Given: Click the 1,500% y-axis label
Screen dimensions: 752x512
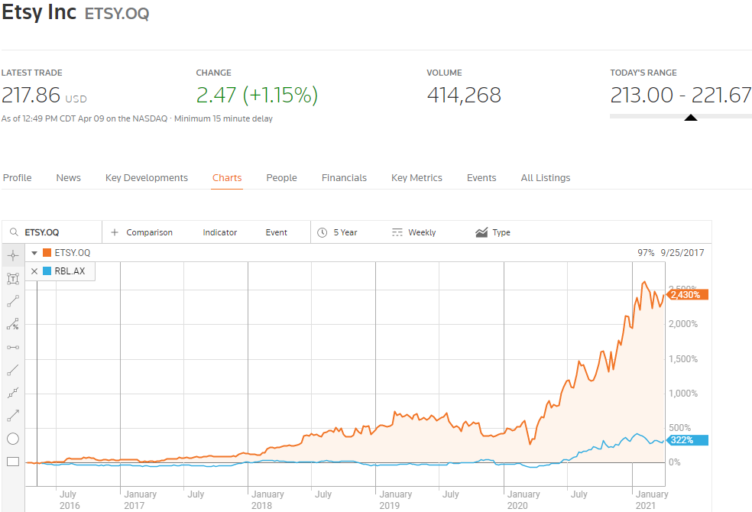Looking at the screenshot, I should (x=683, y=359).
